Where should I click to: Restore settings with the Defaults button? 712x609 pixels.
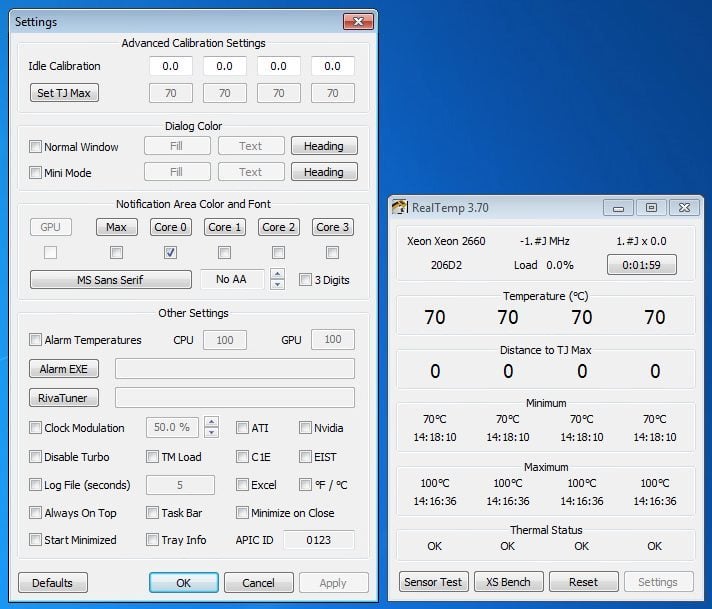tap(53, 583)
